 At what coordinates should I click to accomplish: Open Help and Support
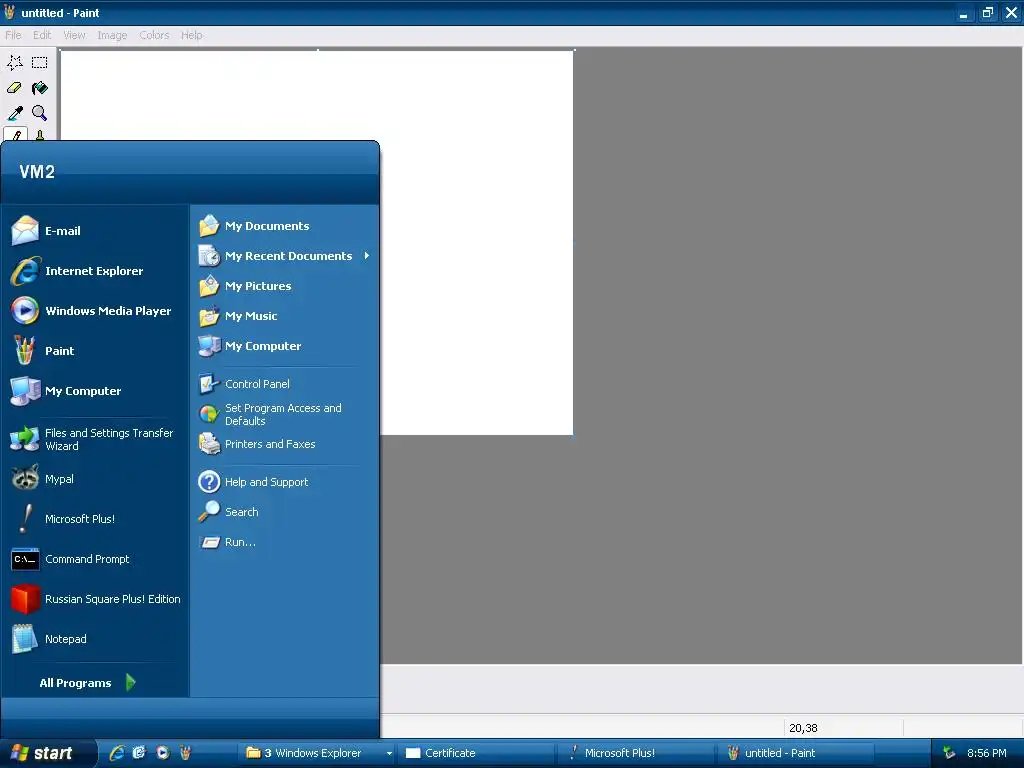(x=285, y=482)
